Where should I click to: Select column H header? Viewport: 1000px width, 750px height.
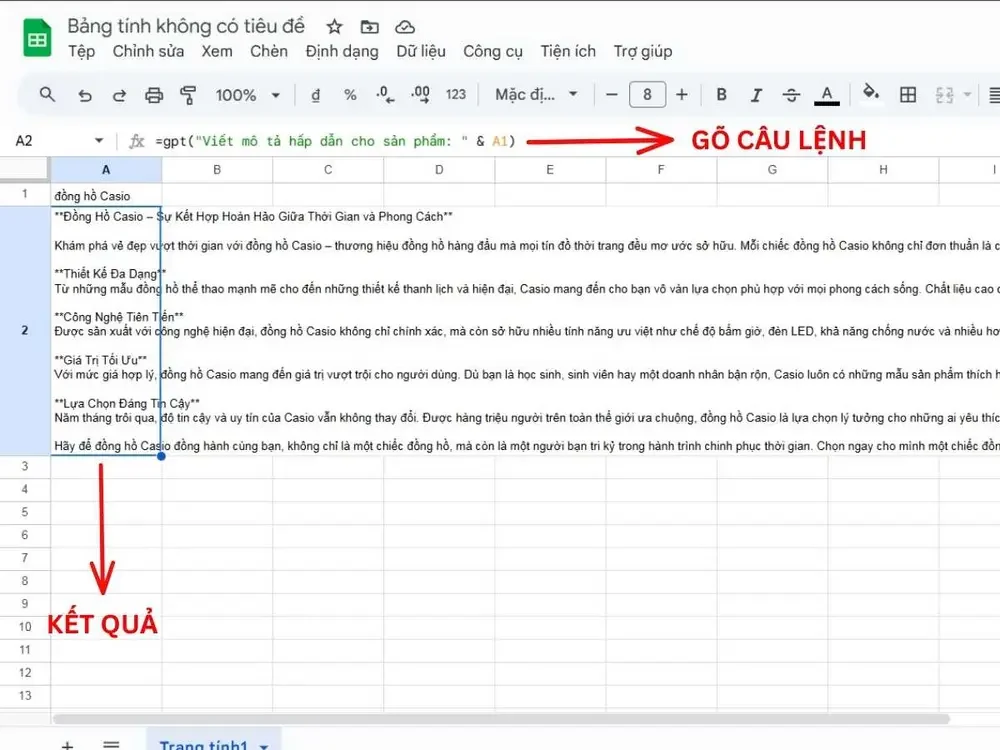(883, 170)
